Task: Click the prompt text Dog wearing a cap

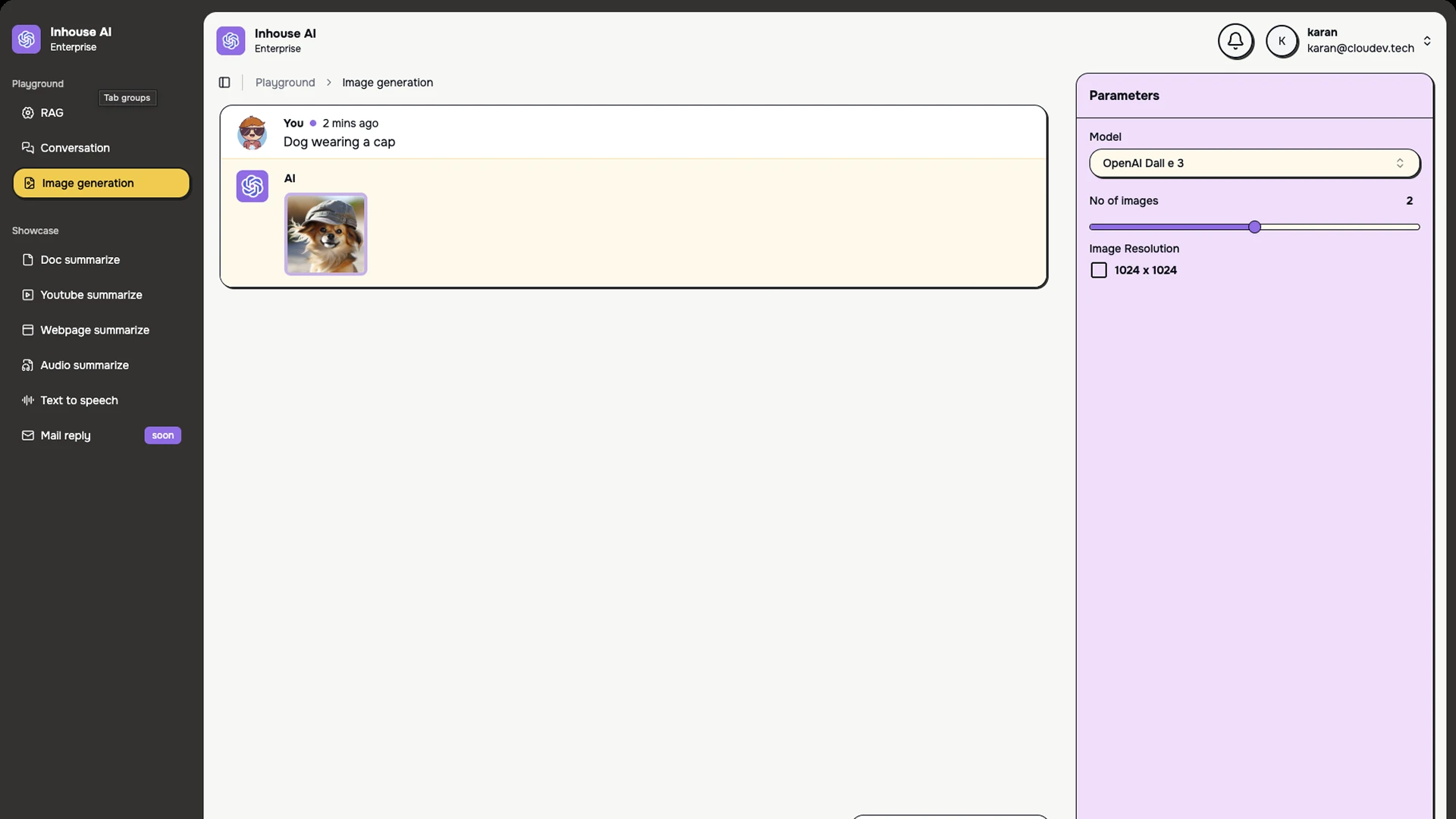Action: (339, 142)
